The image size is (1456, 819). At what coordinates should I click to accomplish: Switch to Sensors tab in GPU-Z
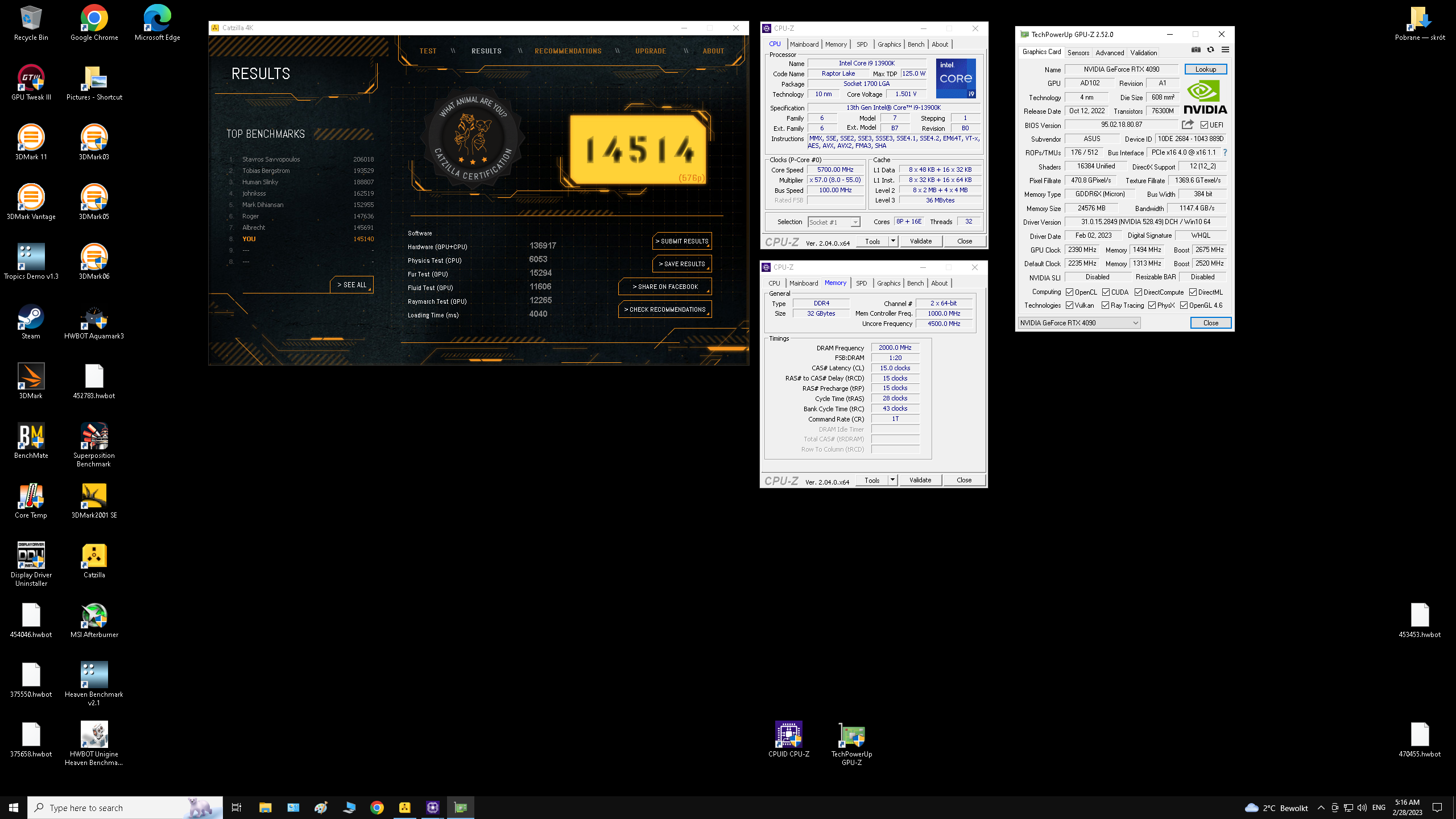[x=1078, y=53]
